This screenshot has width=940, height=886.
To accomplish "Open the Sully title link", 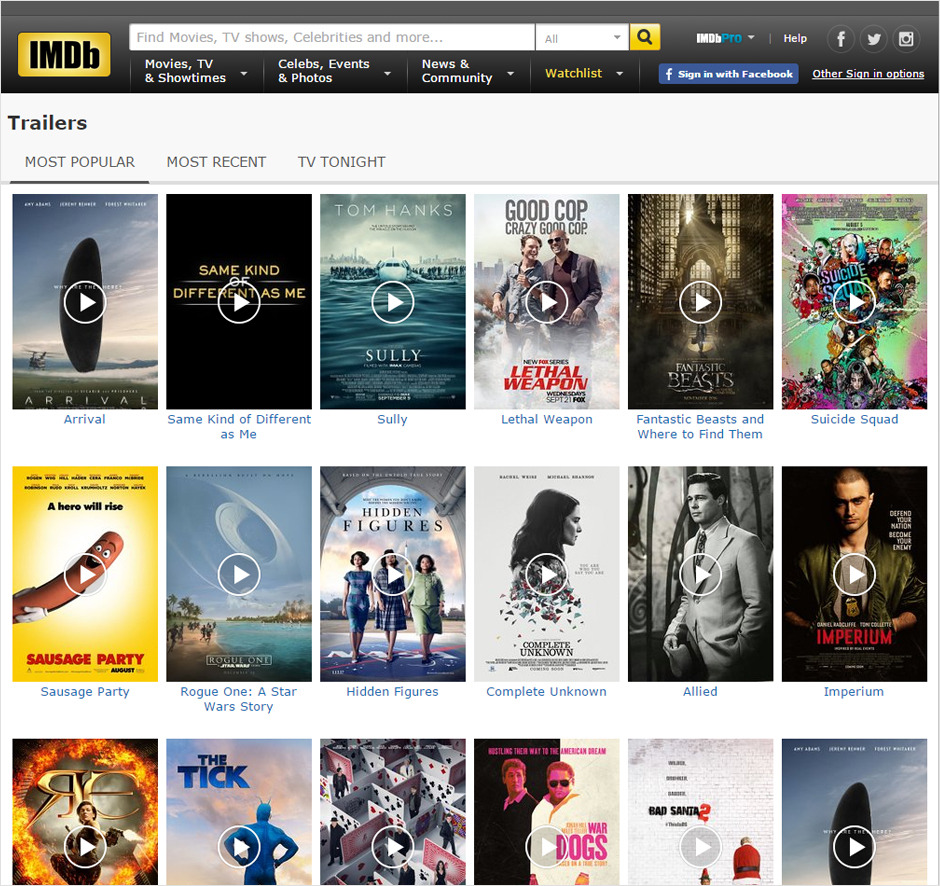I will (392, 419).
